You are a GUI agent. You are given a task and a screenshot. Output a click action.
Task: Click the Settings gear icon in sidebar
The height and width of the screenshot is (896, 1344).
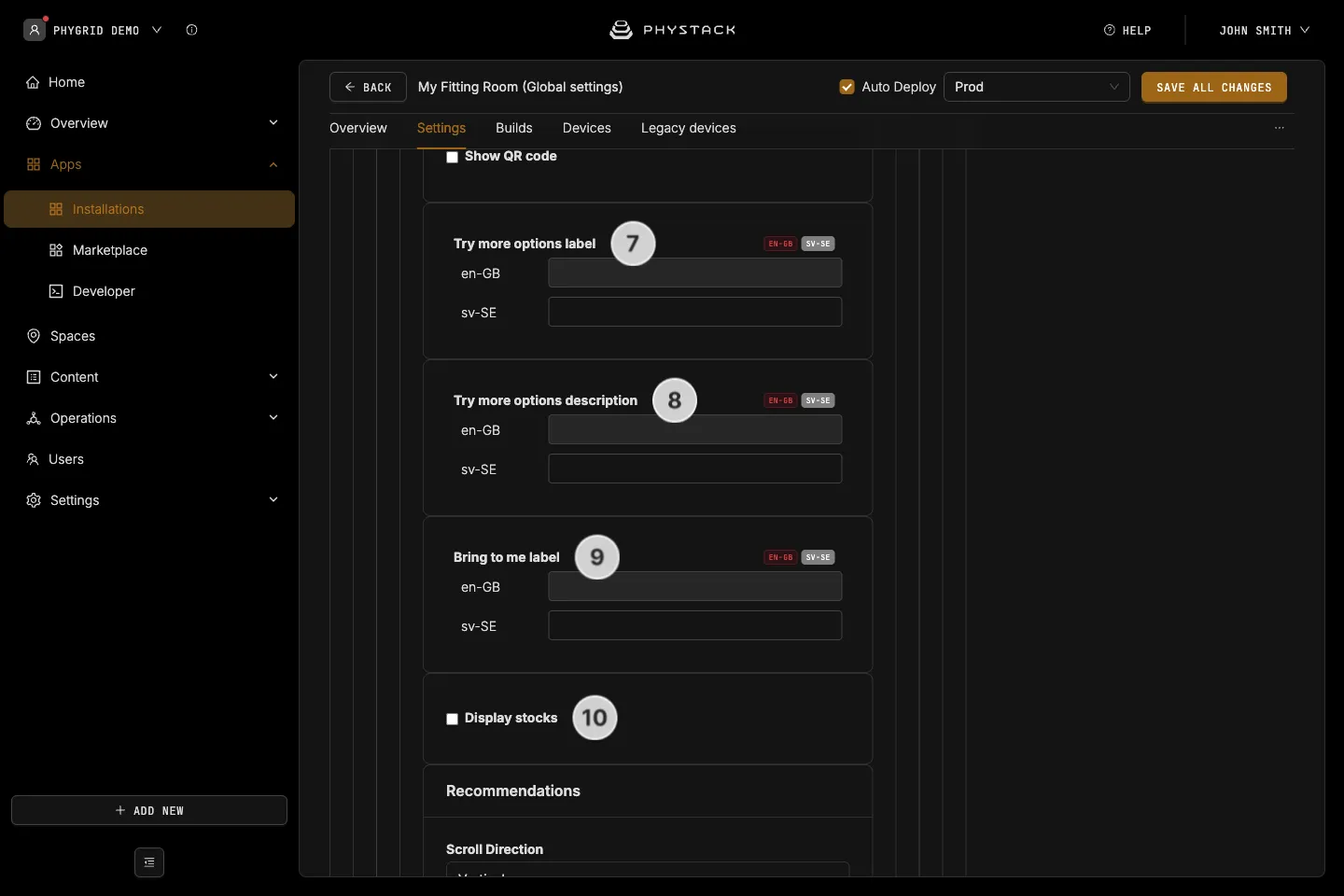click(34, 500)
